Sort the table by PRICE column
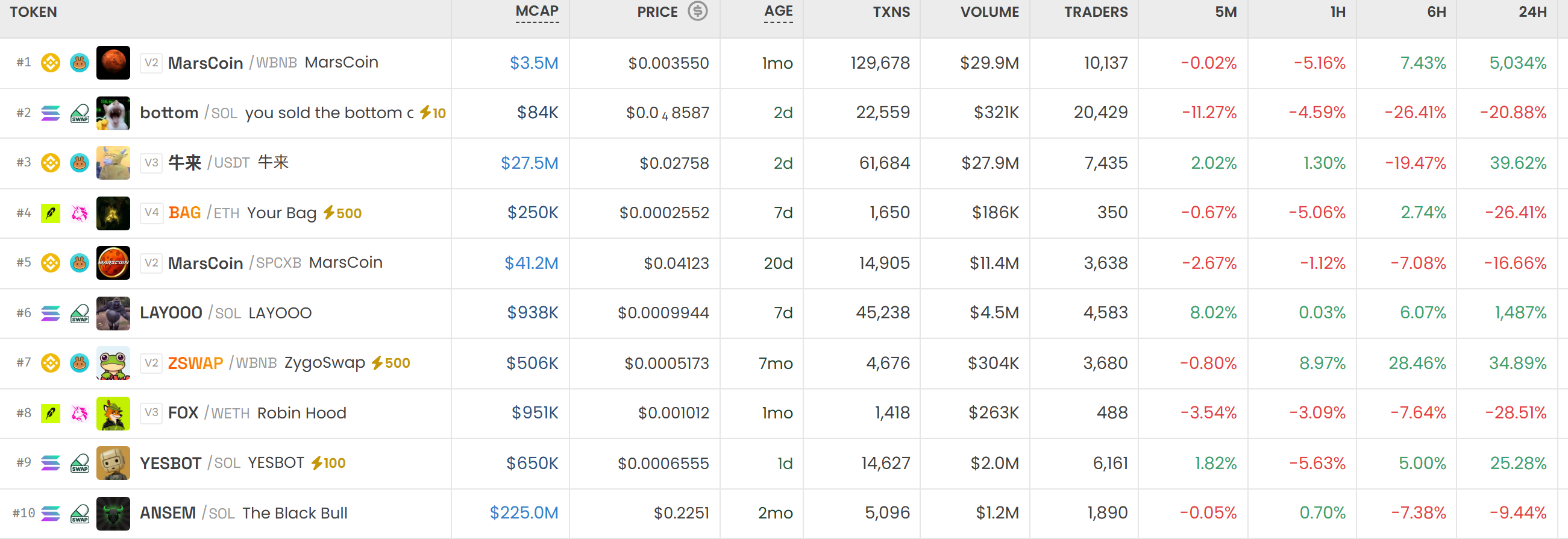 click(x=657, y=11)
